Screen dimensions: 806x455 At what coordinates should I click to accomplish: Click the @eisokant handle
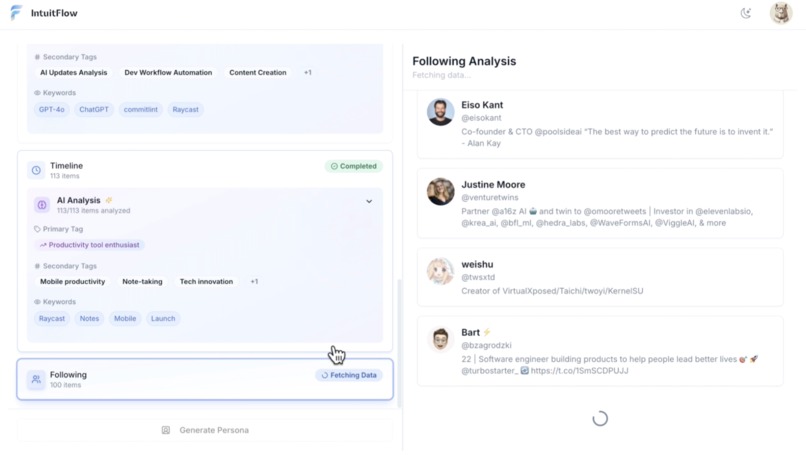[481, 118]
